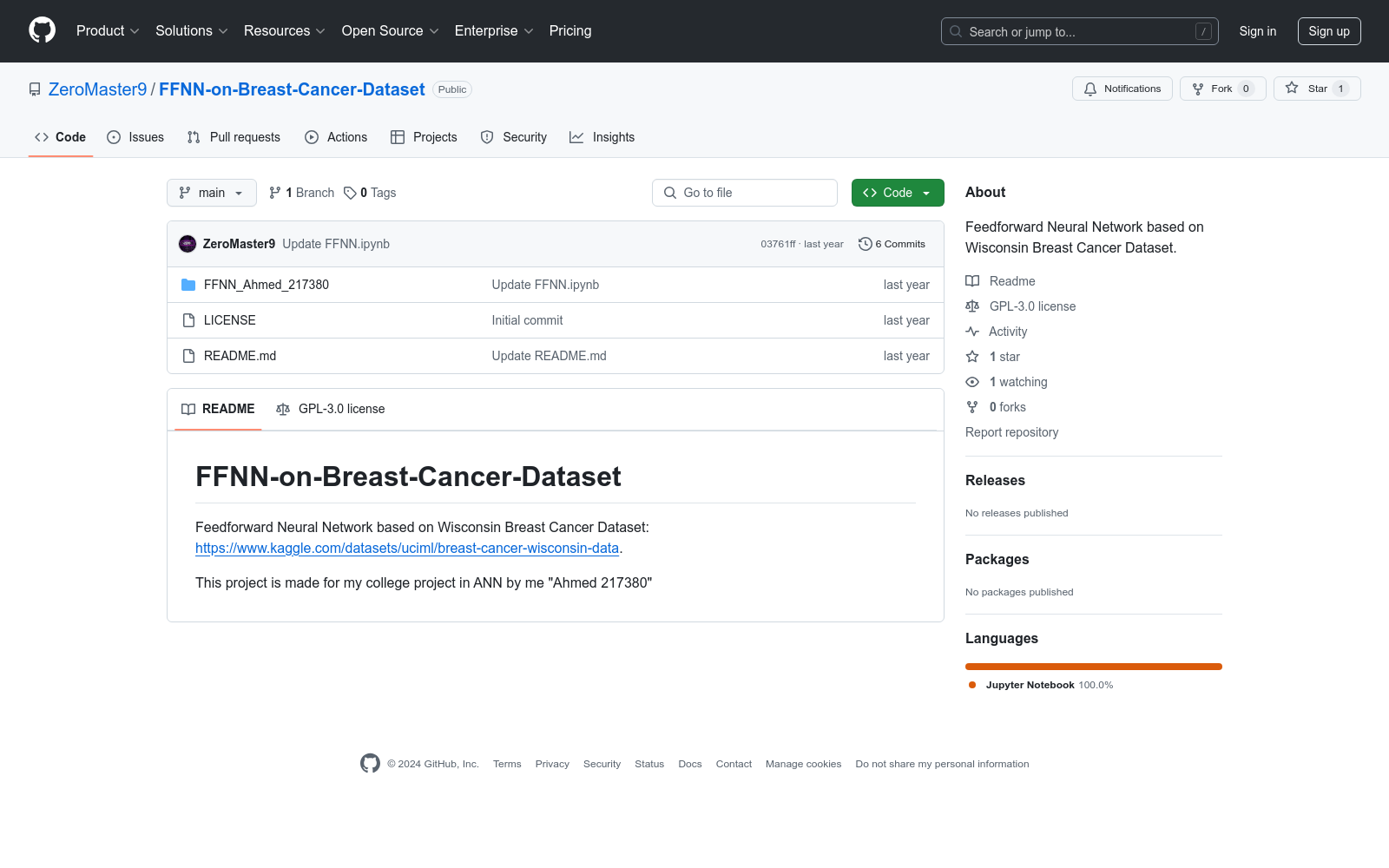Screen dimensions: 1389x868
Task: Click the magnifier icon in Go to file
Action: [670, 193]
